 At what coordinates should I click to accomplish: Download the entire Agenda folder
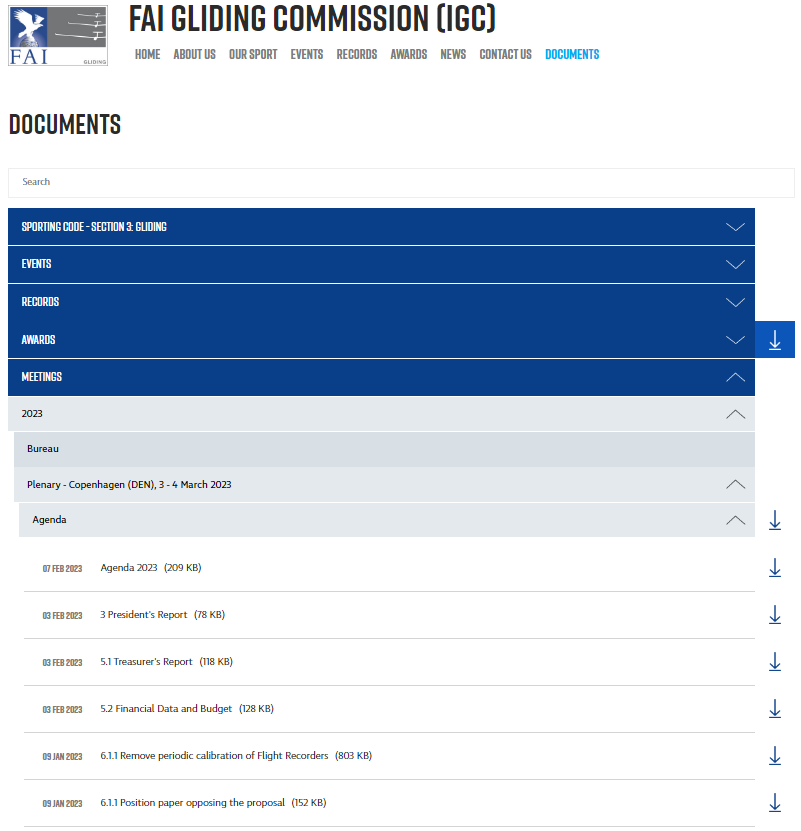tap(774, 520)
